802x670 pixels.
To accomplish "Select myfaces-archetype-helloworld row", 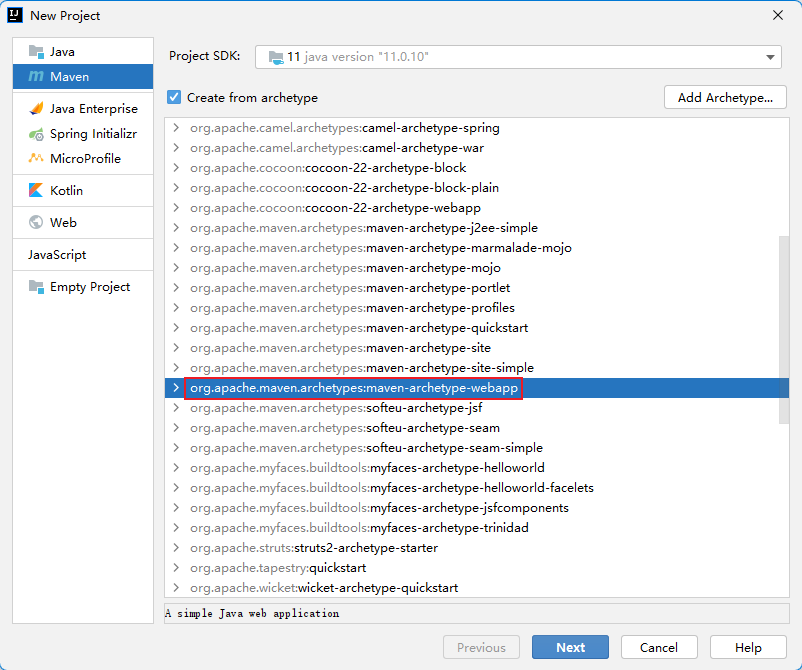I will click(477, 467).
